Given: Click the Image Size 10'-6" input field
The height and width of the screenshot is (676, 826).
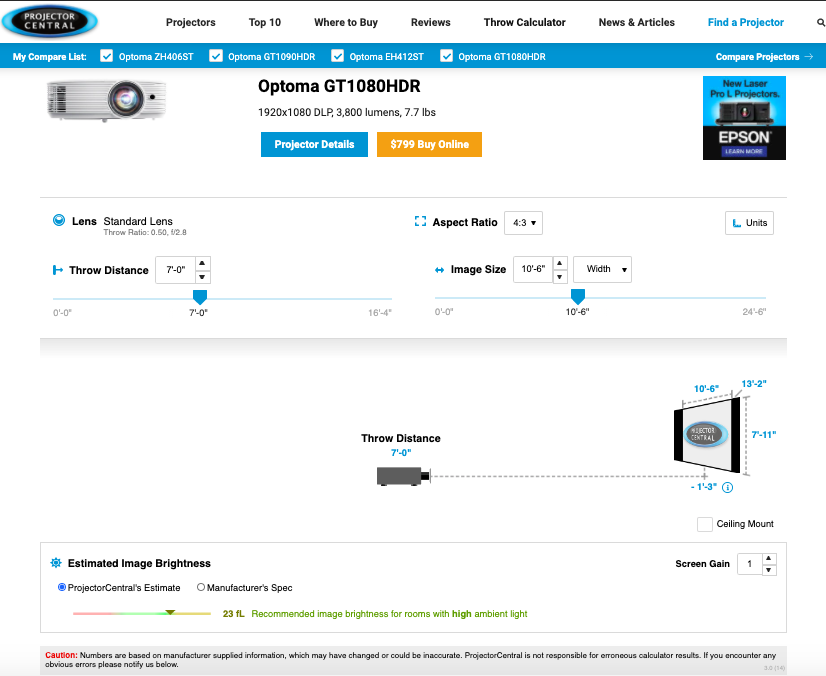Looking at the screenshot, I should pos(533,269).
